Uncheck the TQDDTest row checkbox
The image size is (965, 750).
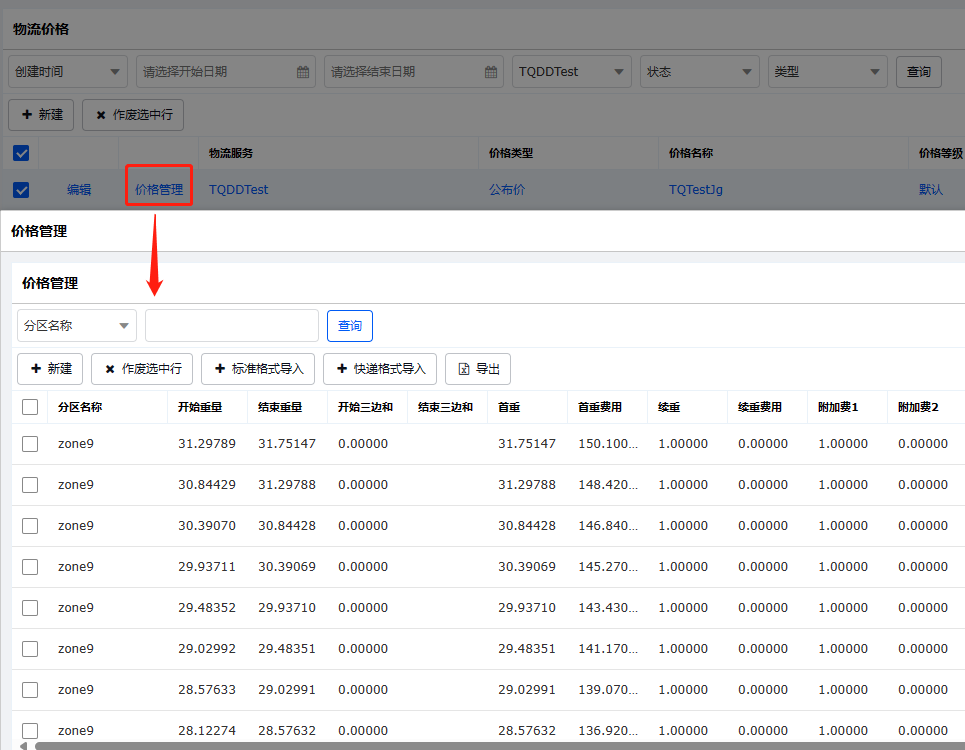coord(21,190)
